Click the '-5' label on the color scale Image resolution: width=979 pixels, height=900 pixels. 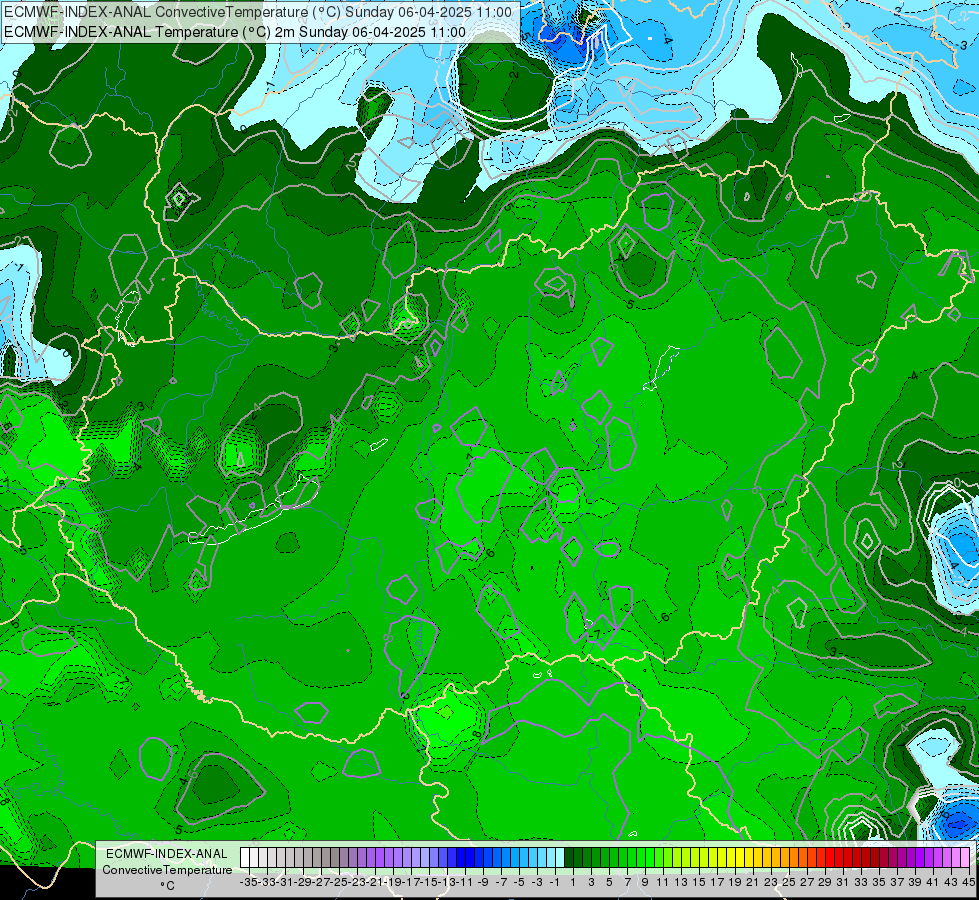coord(519,883)
